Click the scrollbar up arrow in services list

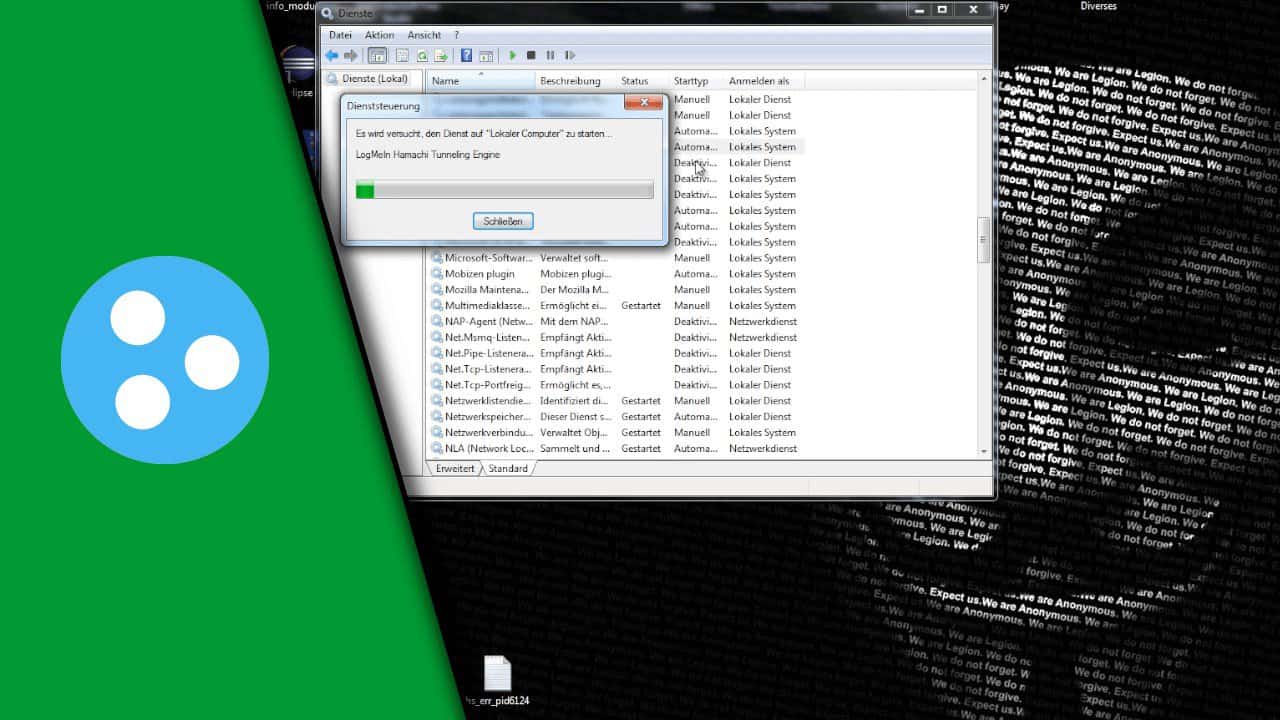(x=983, y=79)
